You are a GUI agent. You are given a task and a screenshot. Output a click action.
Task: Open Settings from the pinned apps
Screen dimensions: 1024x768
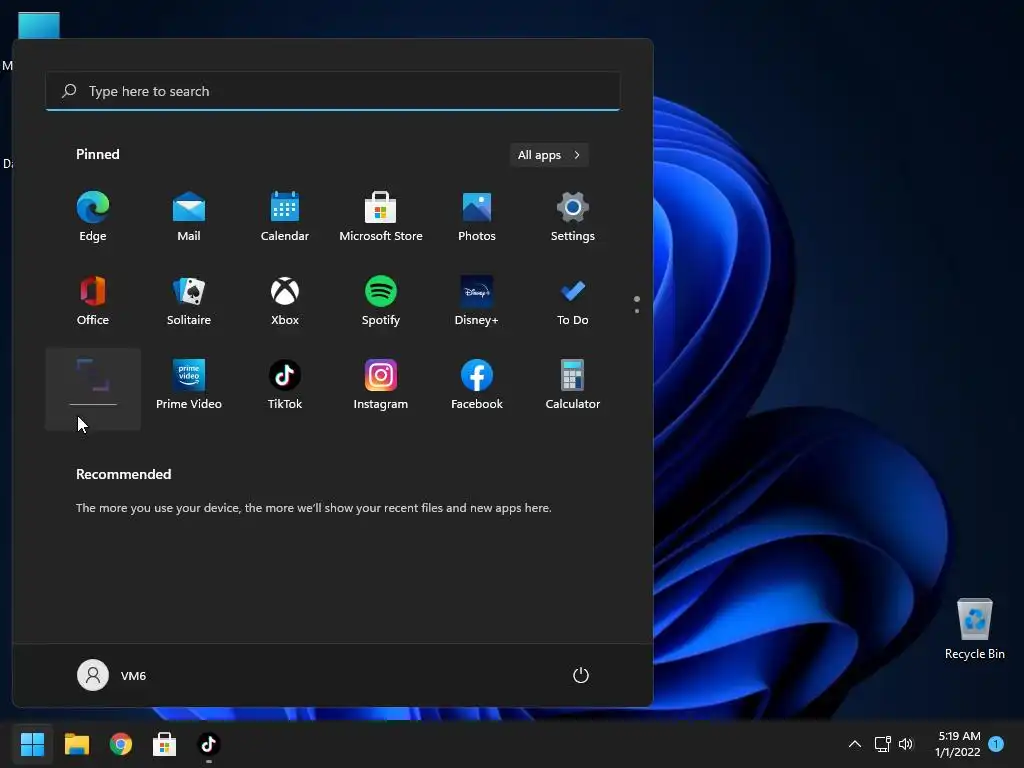[573, 216]
